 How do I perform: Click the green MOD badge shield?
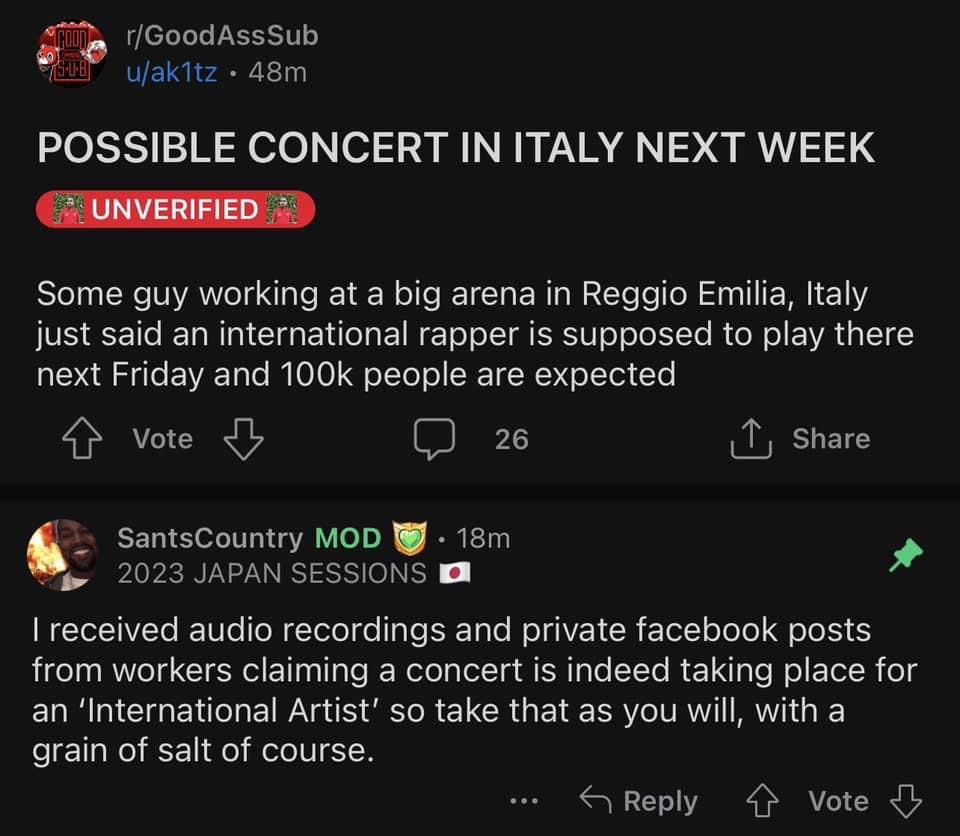409,538
